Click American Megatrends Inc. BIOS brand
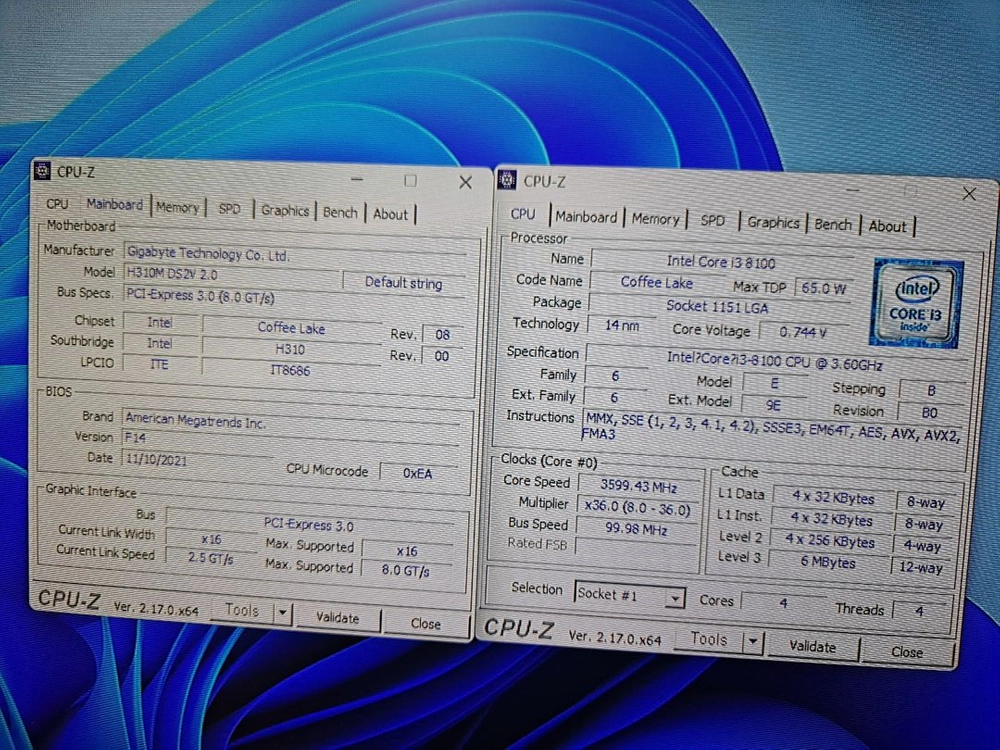Viewport: 1000px width, 750px height. (293, 422)
